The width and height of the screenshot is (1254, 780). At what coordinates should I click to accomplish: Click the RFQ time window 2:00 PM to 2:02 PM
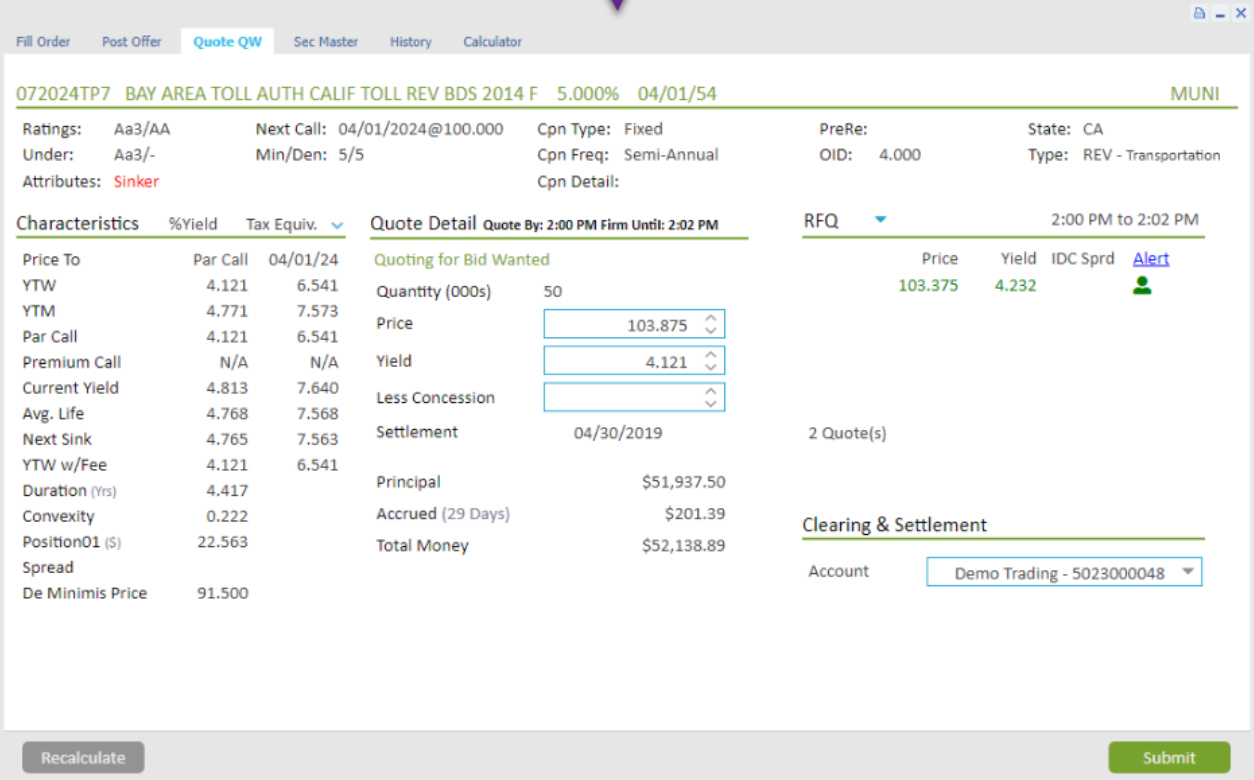click(x=1124, y=220)
